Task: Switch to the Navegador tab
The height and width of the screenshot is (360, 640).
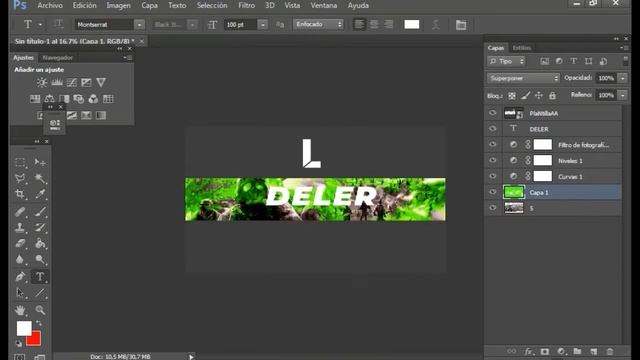Action: (58, 58)
